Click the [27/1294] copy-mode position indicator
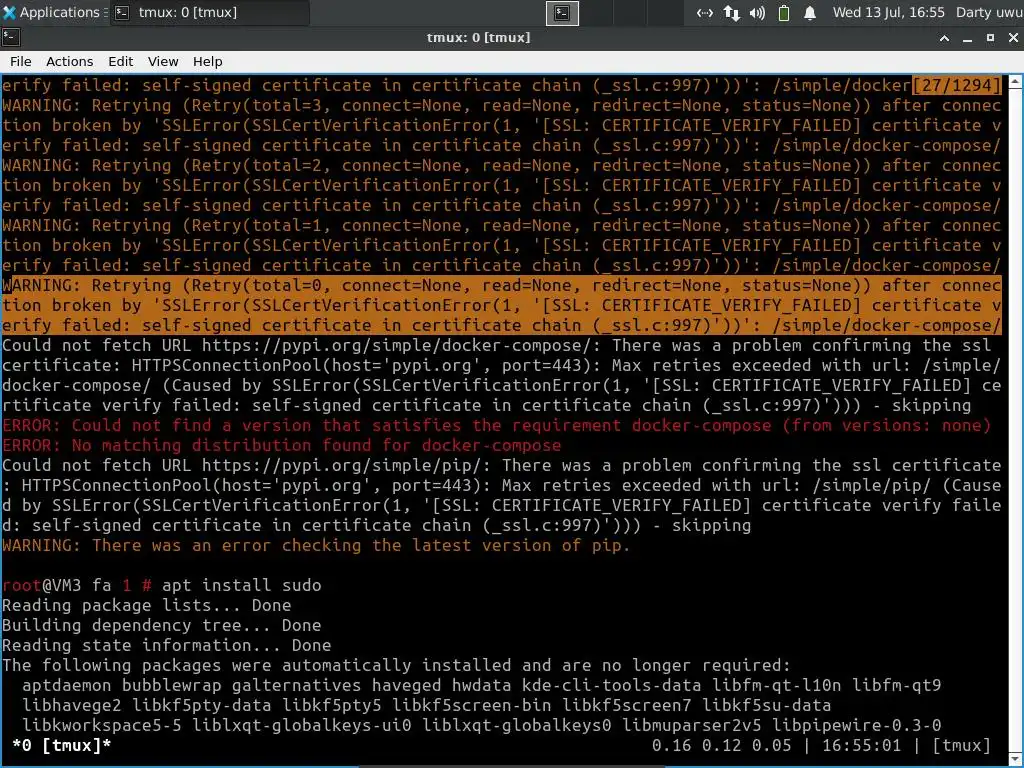1024x768 pixels. tap(955, 85)
